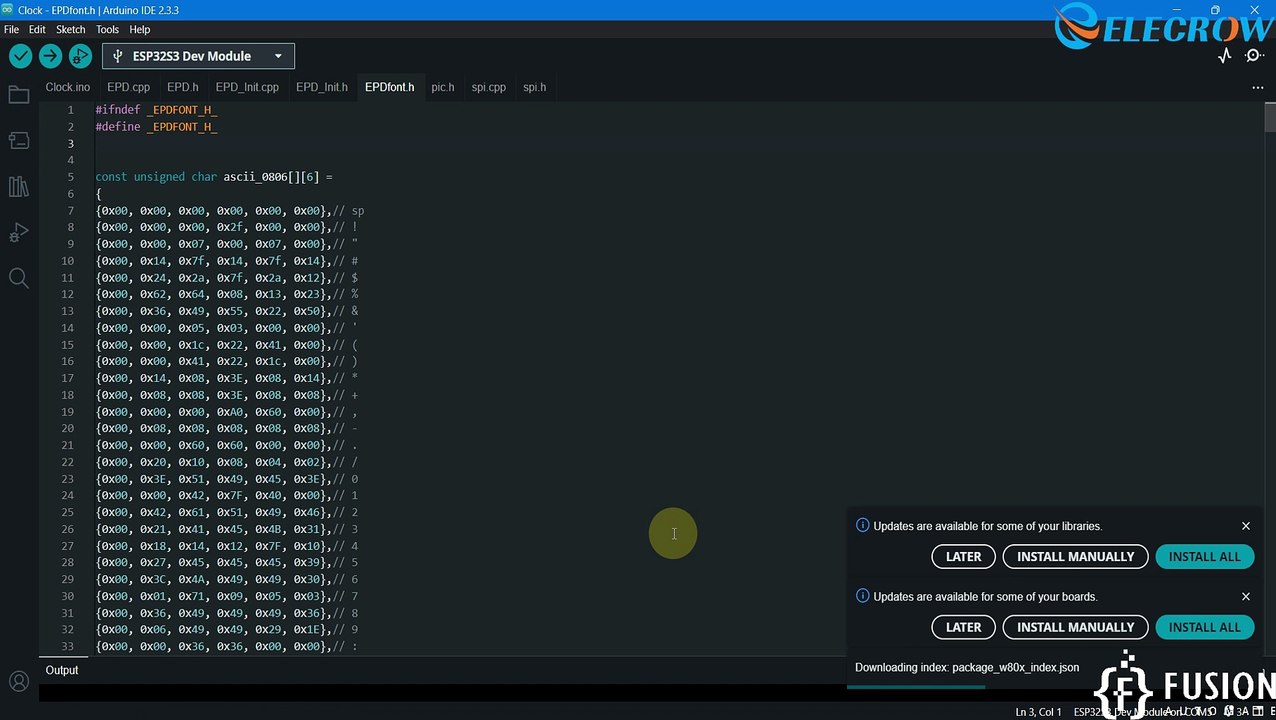Start the Debug toolbar icon
This screenshot has width=1276, height=720.
(80, 56)
